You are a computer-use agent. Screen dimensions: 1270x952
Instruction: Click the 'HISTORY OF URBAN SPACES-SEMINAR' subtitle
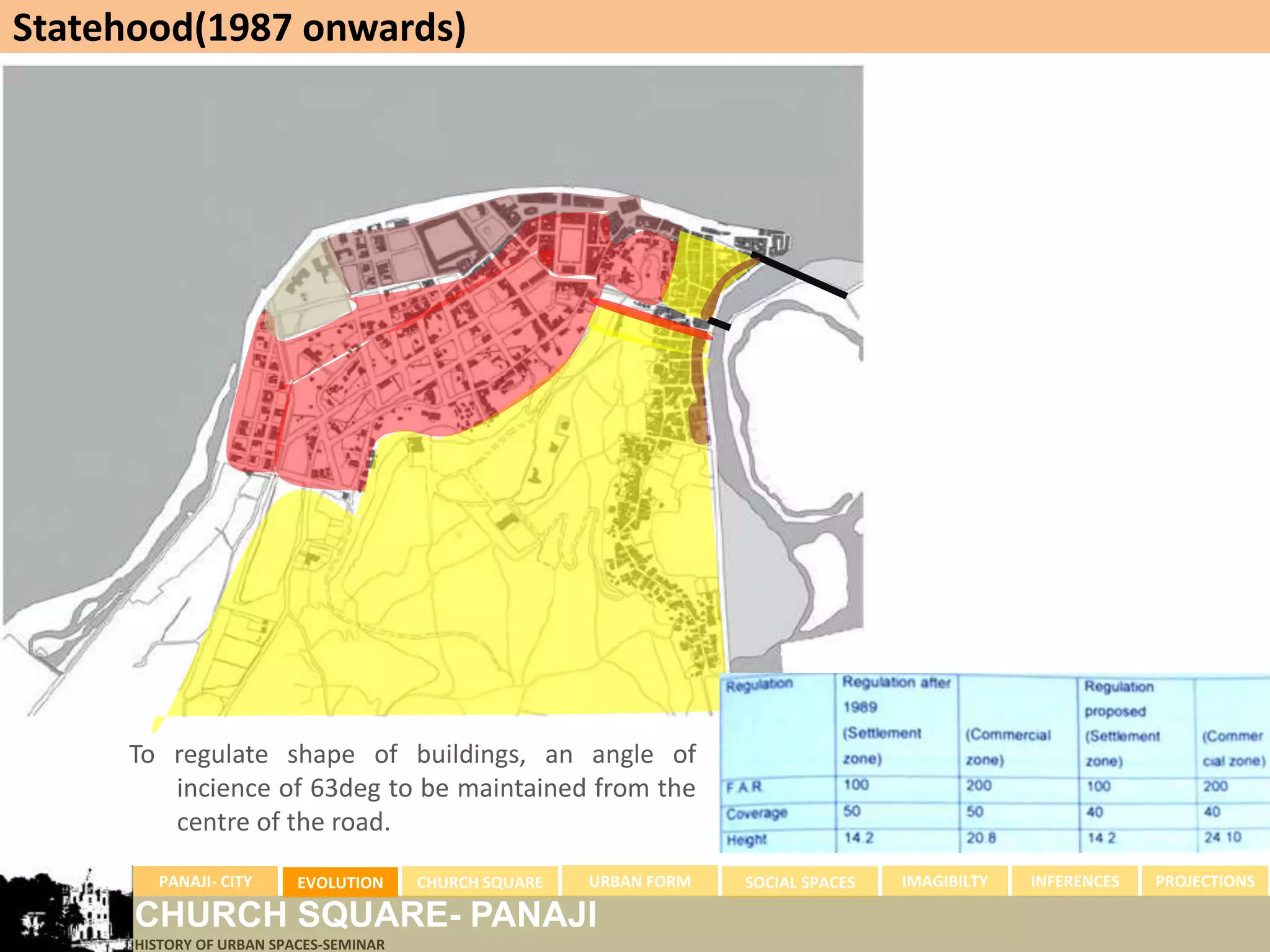click(259, 944)
